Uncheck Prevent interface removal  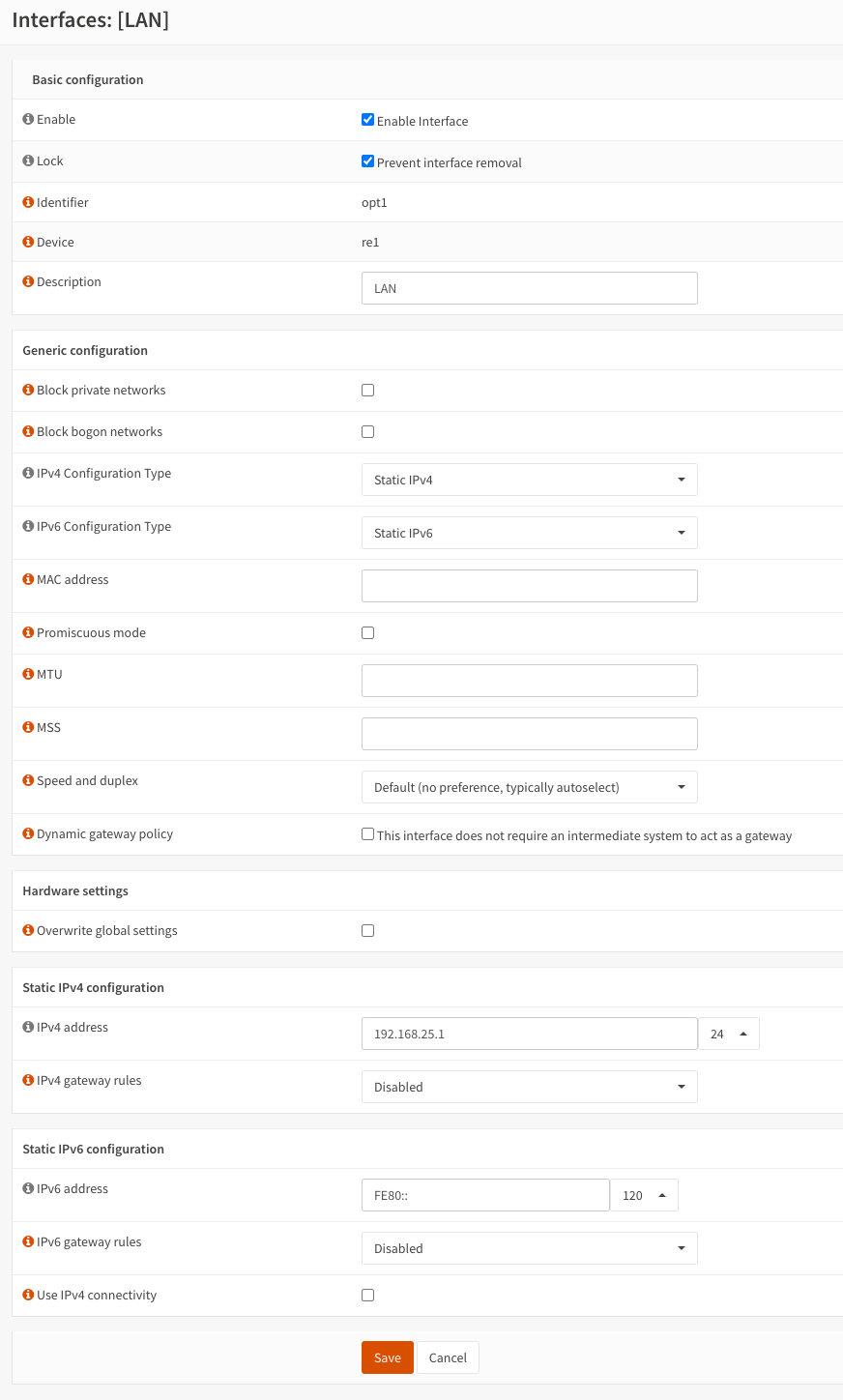(367, 161)
